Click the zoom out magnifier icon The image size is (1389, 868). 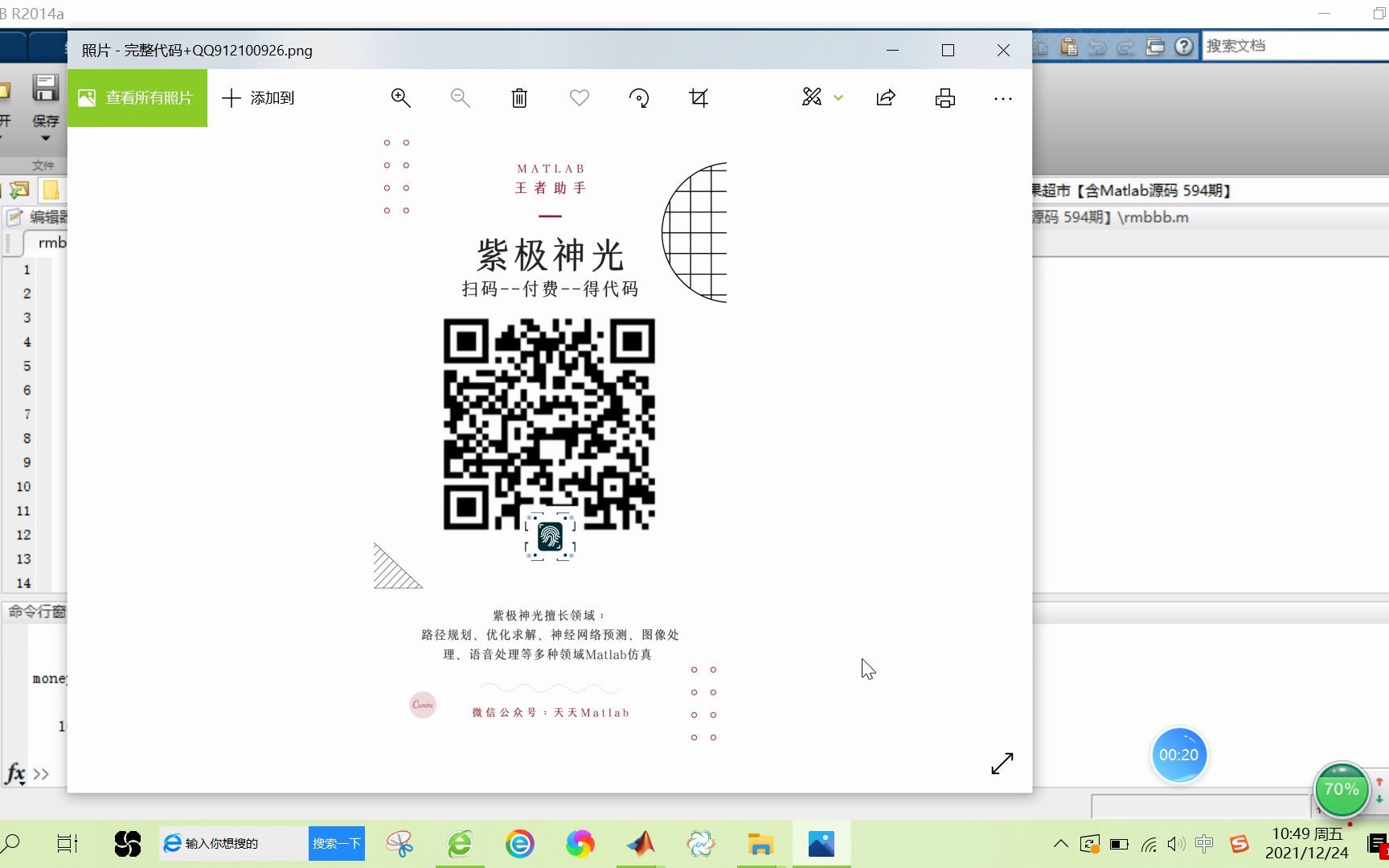(460, 98)
